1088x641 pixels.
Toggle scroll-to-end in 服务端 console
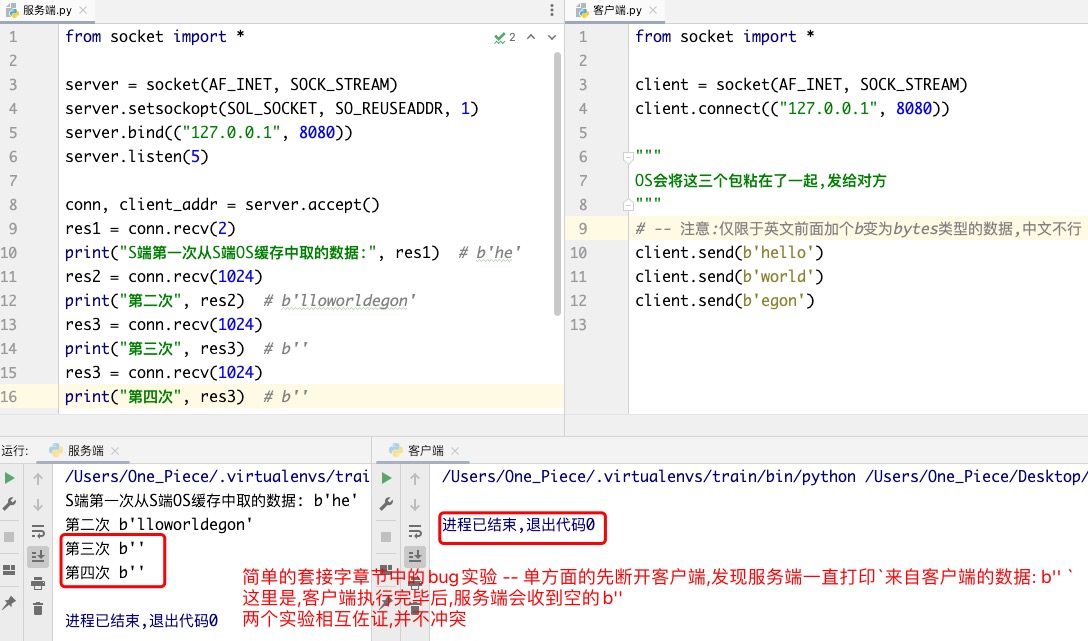click(x=38, y=557)
